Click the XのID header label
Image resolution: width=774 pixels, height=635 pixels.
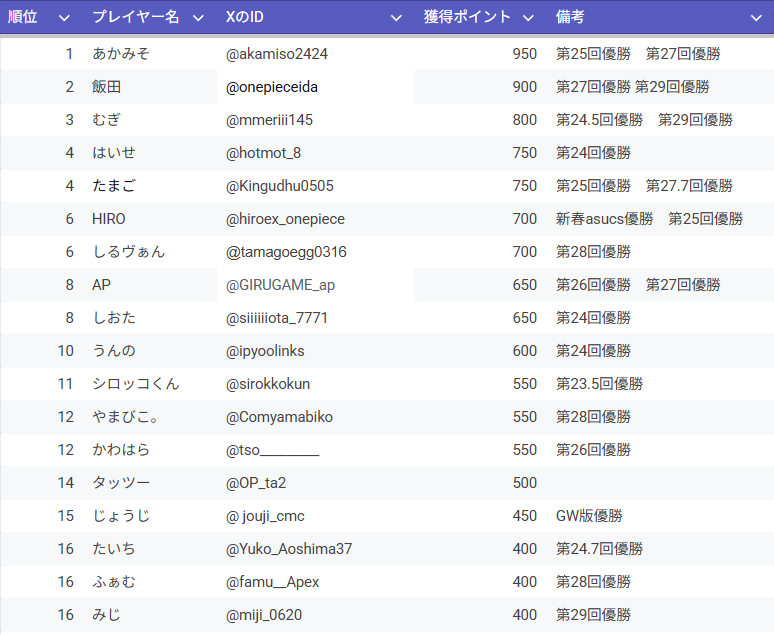(244, 17)
